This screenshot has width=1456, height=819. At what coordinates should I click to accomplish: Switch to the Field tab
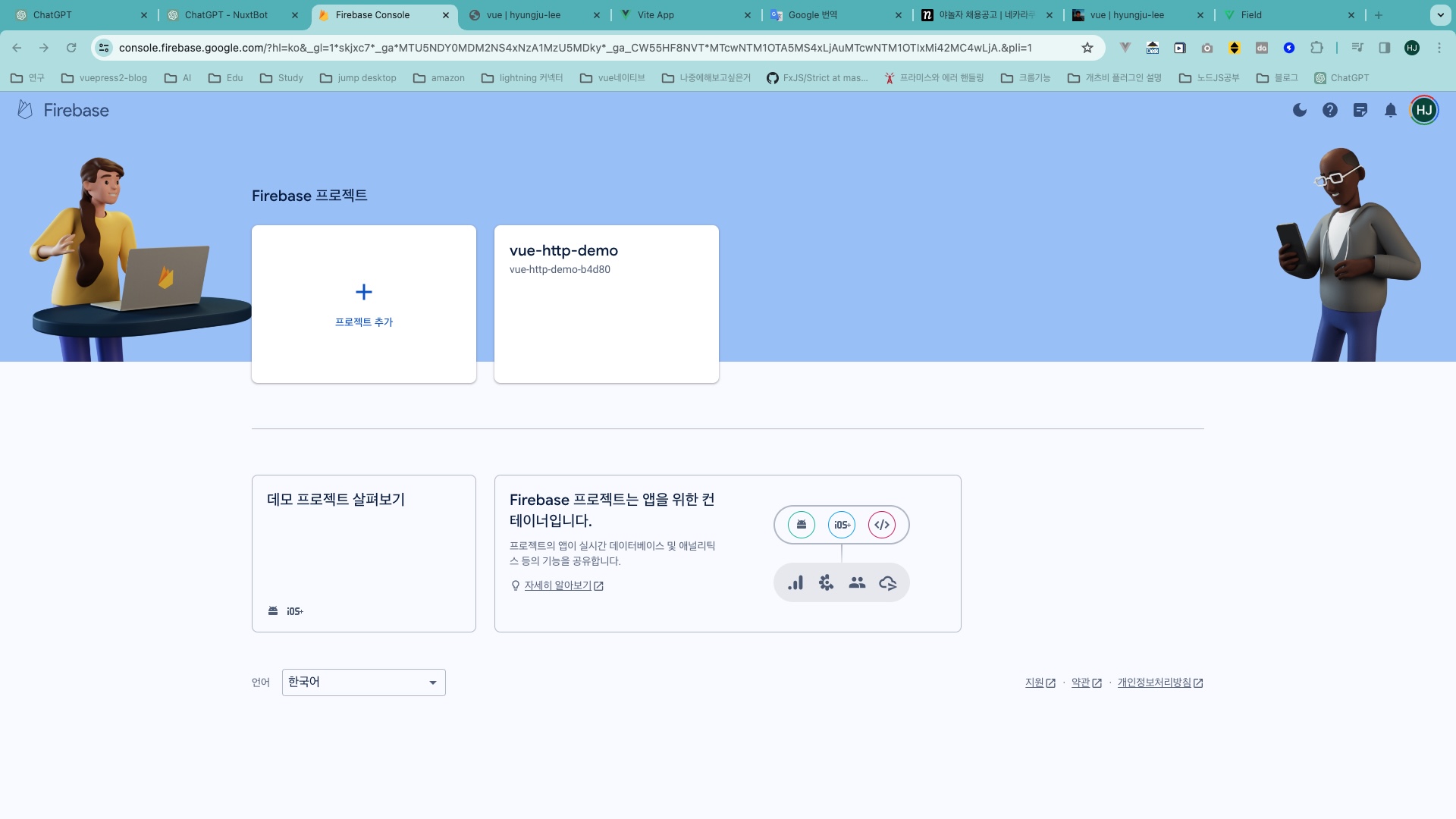1290,15
